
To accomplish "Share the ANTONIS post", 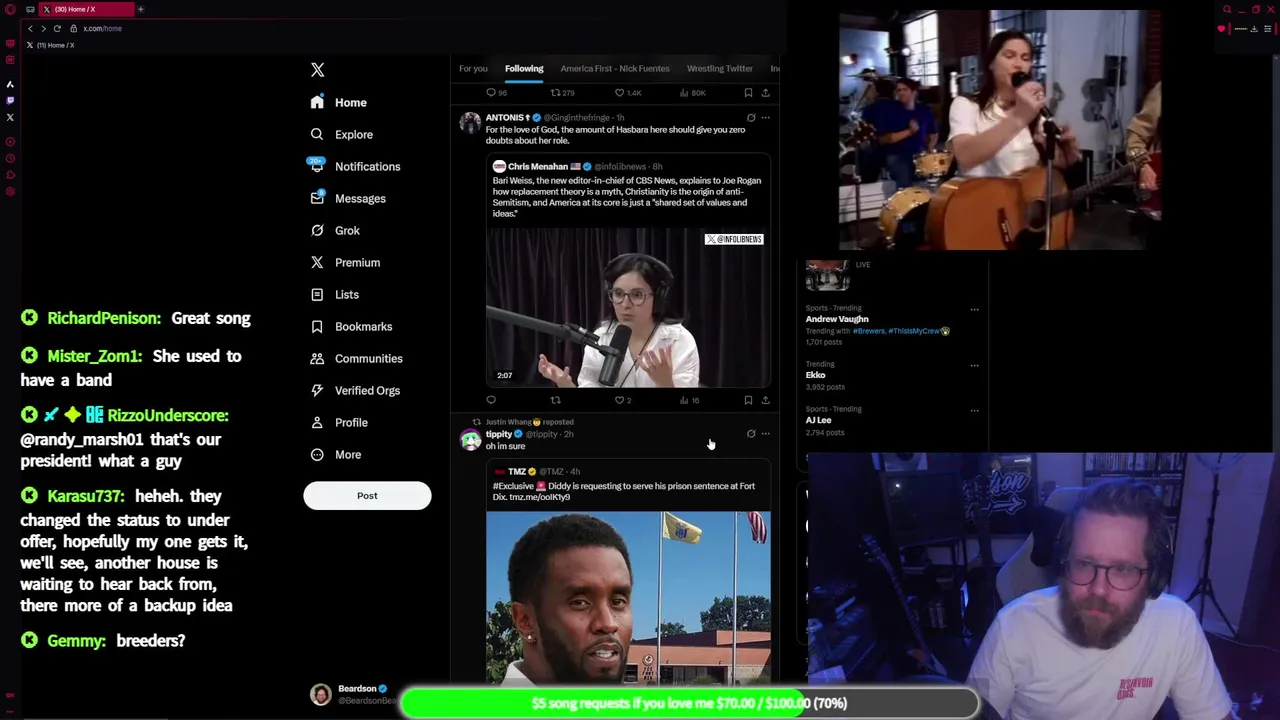I will point(765,400).
